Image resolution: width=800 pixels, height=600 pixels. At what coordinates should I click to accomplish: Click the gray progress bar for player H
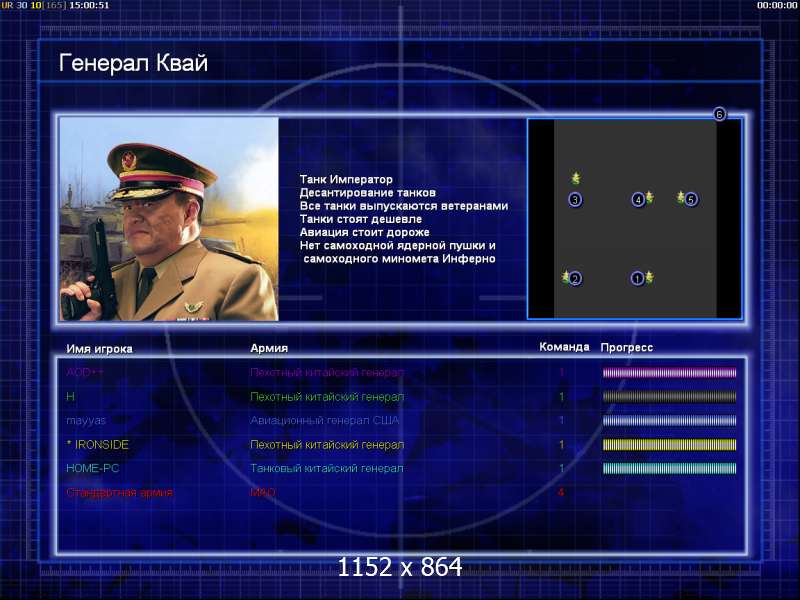[669, 397]
